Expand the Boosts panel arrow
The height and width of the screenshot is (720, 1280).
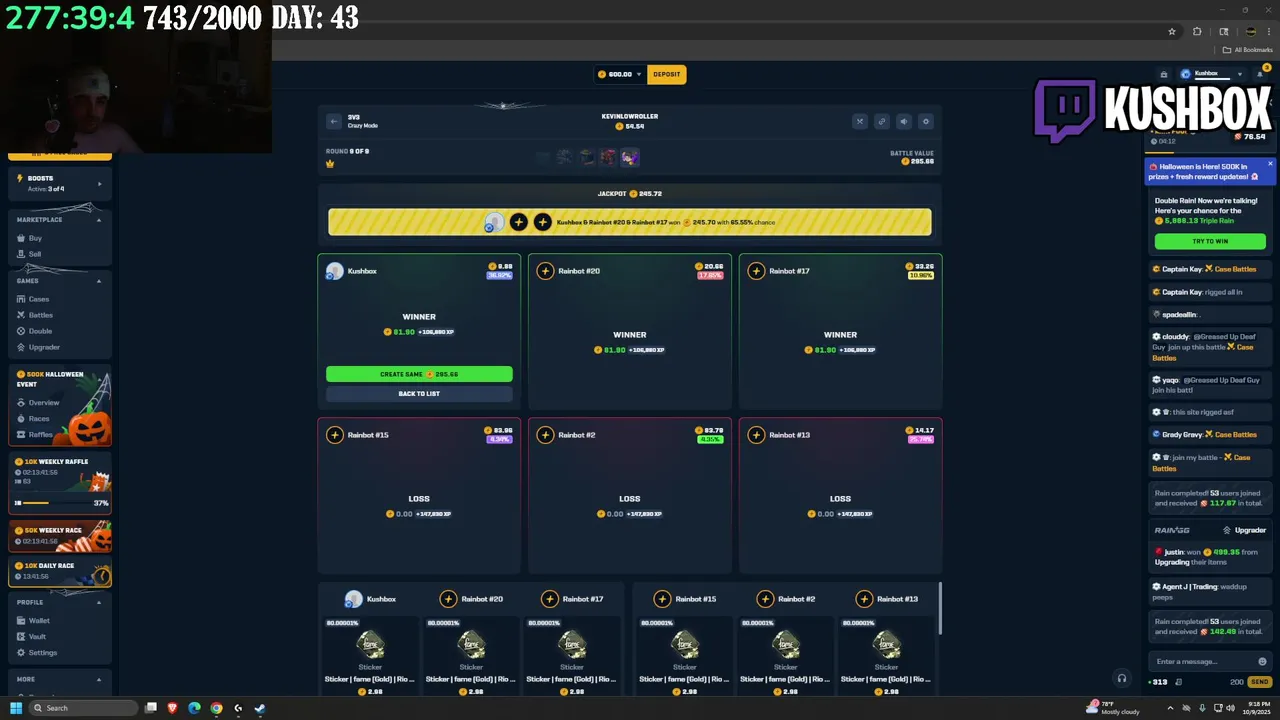tap(99, 183)
